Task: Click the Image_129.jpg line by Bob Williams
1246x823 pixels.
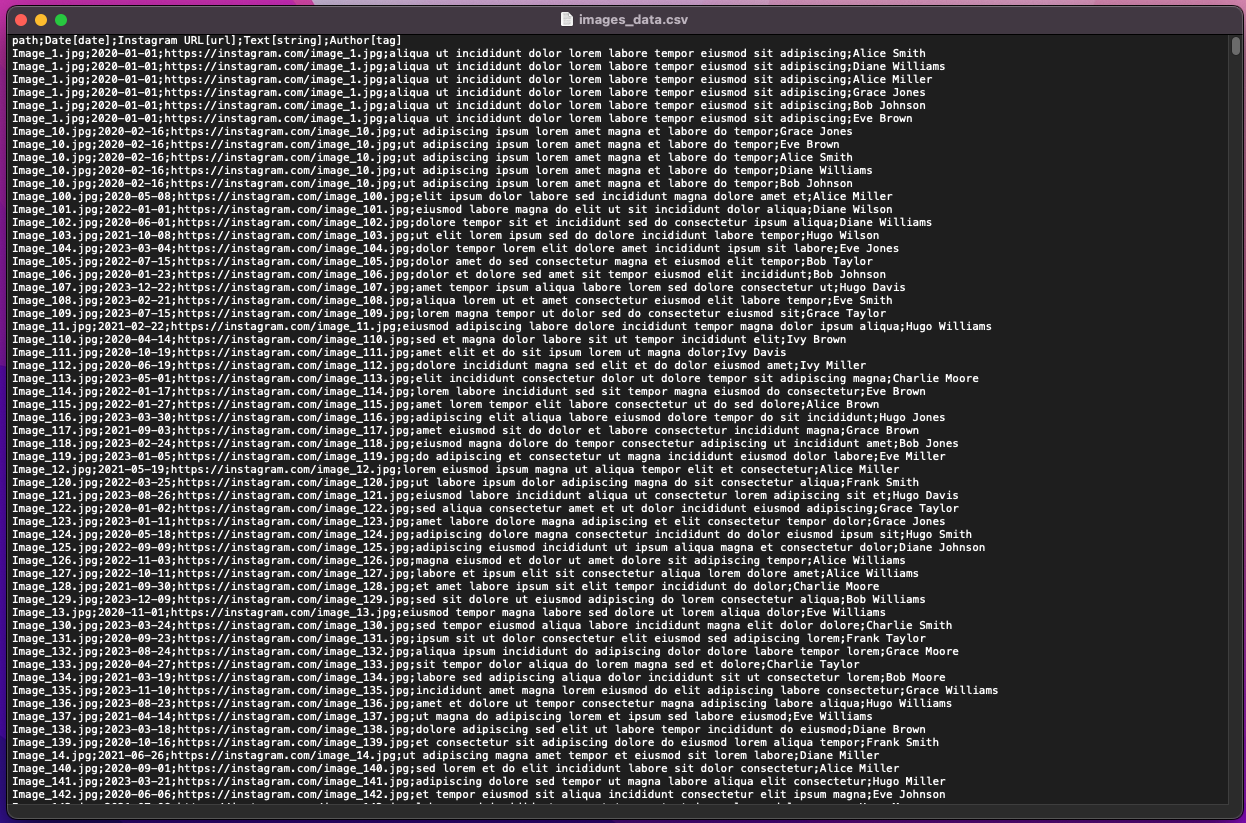Action: (469, 599)
